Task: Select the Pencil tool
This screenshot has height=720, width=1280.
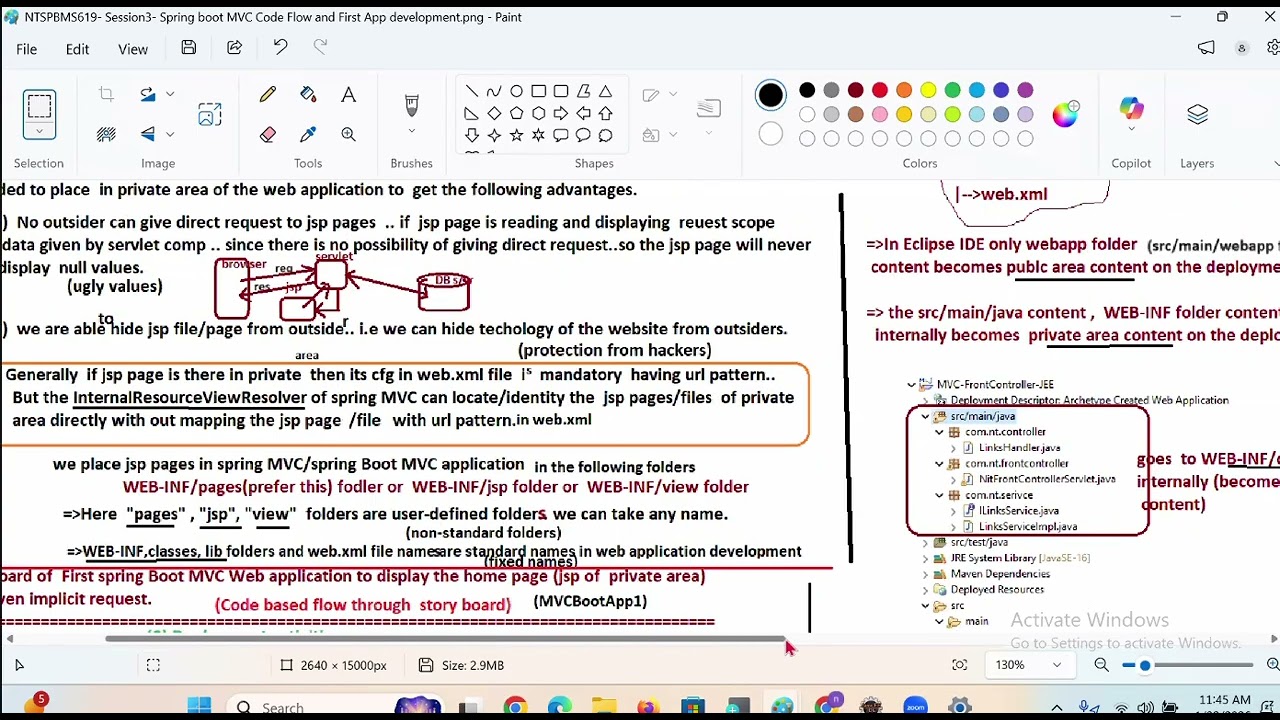Action: pos(268,94)
